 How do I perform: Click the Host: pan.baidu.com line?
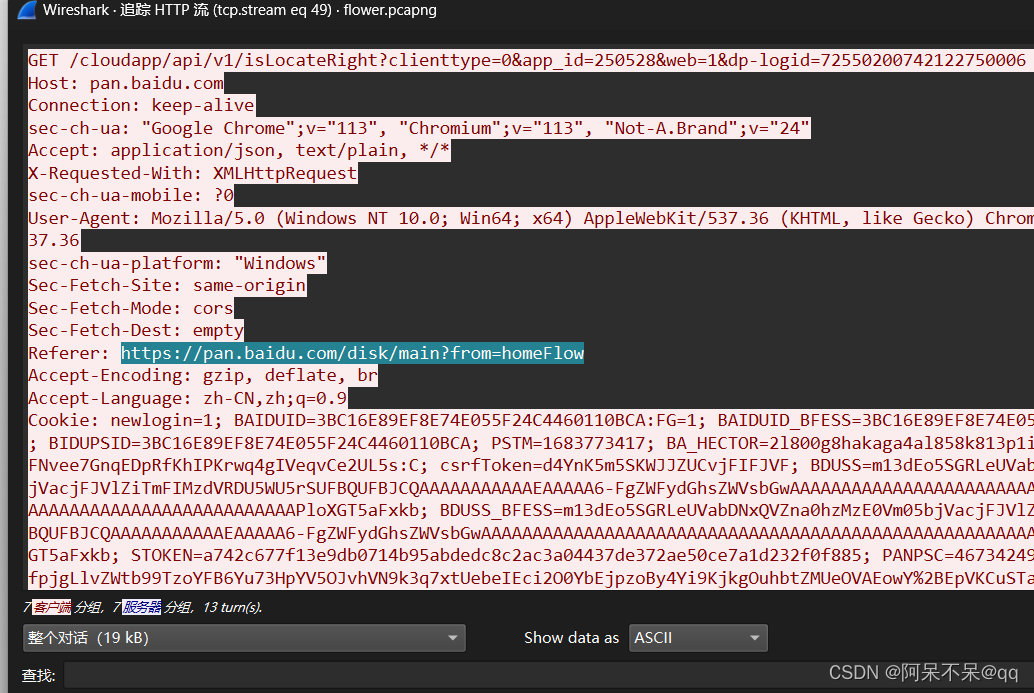click(x=125, y=83)
